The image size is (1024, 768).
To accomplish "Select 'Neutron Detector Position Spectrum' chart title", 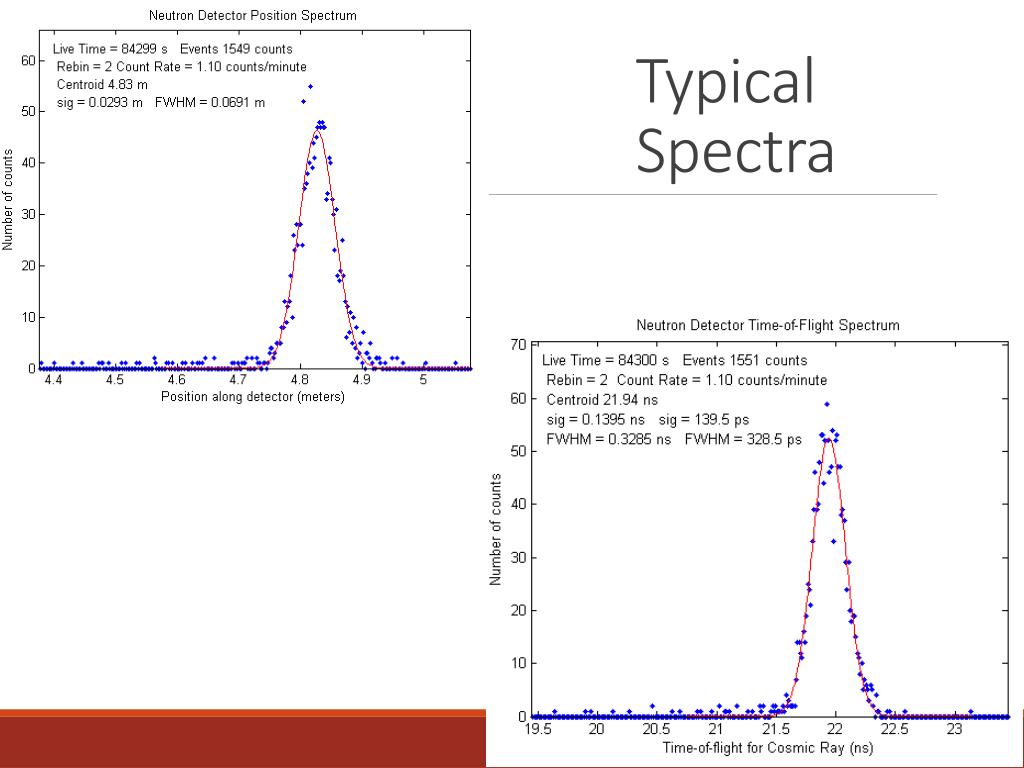I will 253,15.
